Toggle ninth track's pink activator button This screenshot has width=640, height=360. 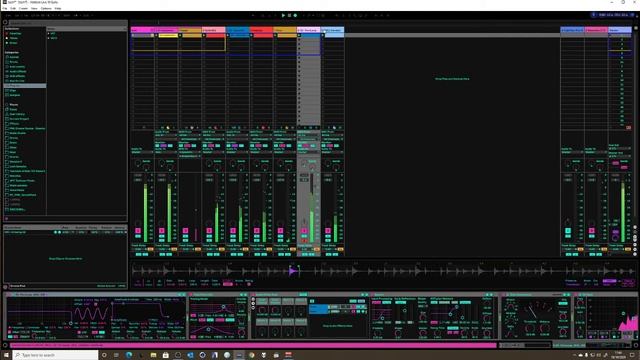point(328,231)
